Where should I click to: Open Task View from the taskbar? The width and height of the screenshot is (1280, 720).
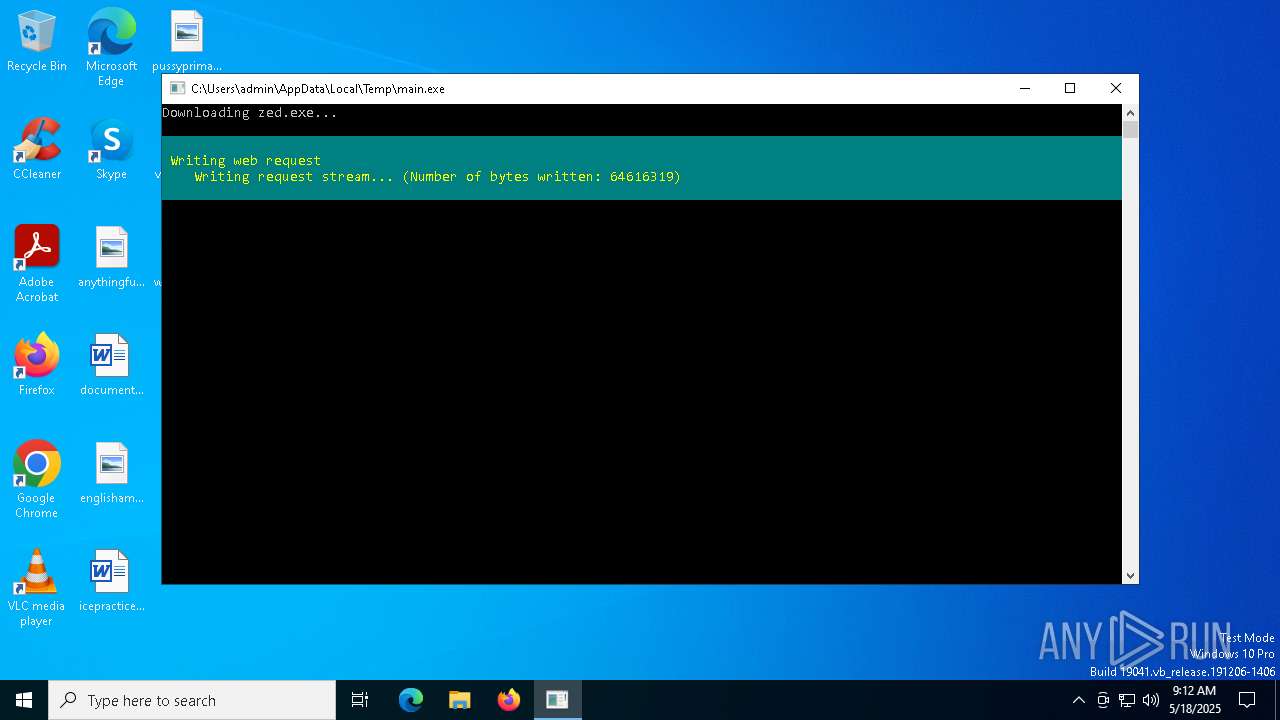[x=360, y=700]
